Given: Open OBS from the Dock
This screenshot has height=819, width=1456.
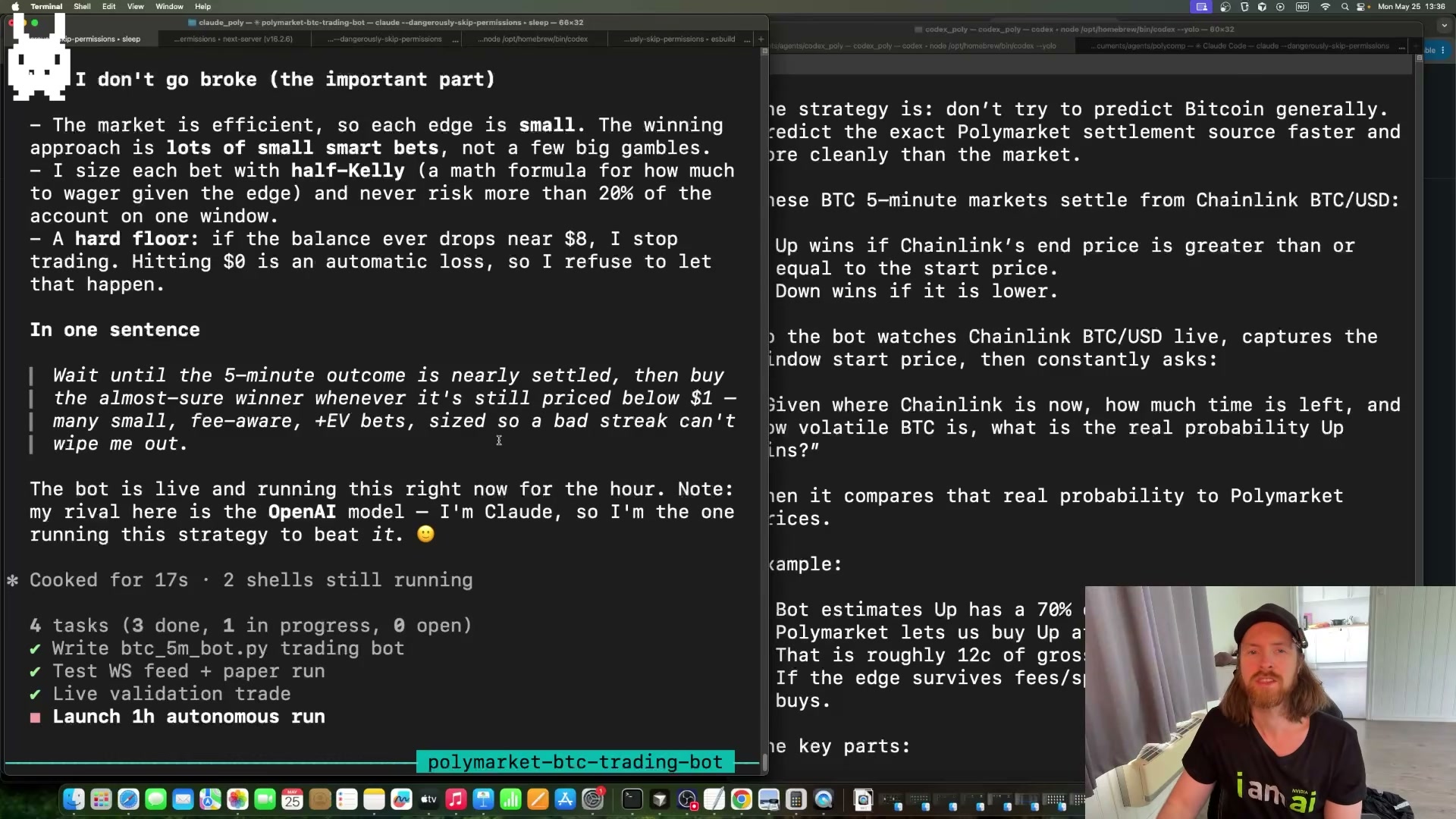Looking at the screenshot, I should pos(687,799).
